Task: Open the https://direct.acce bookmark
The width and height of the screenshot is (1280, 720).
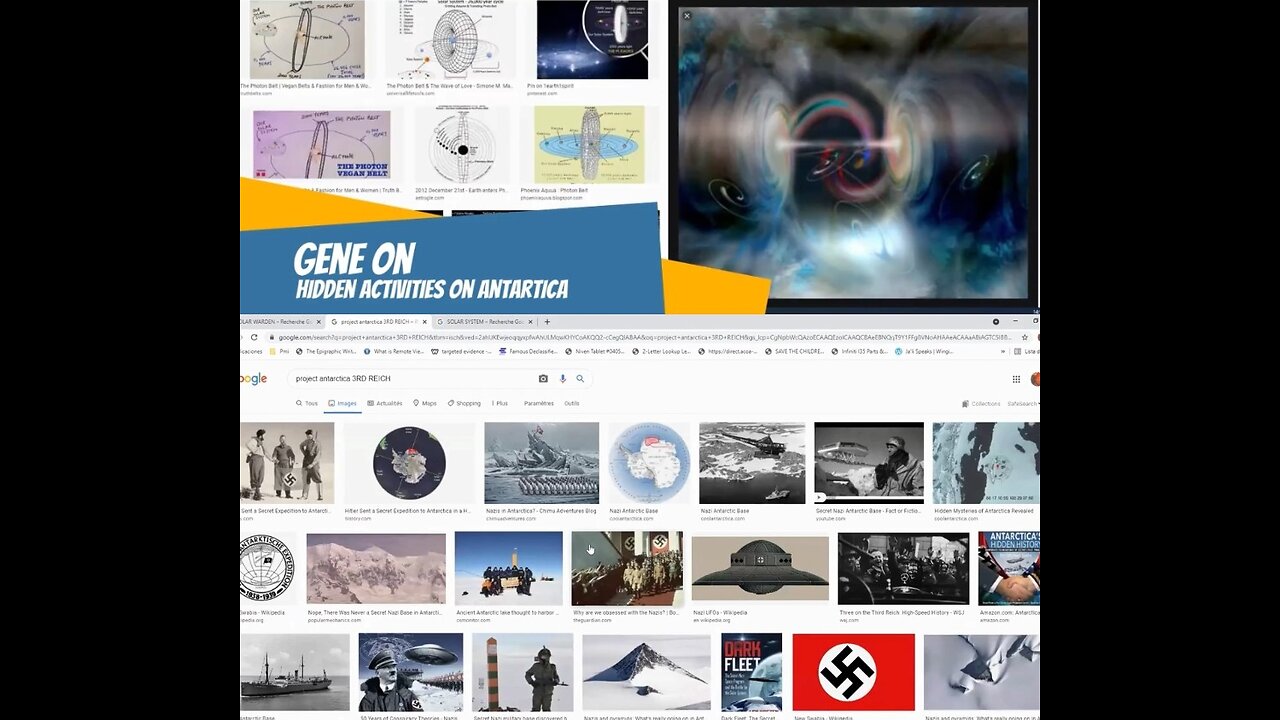Action: click(x=727, y=352)
